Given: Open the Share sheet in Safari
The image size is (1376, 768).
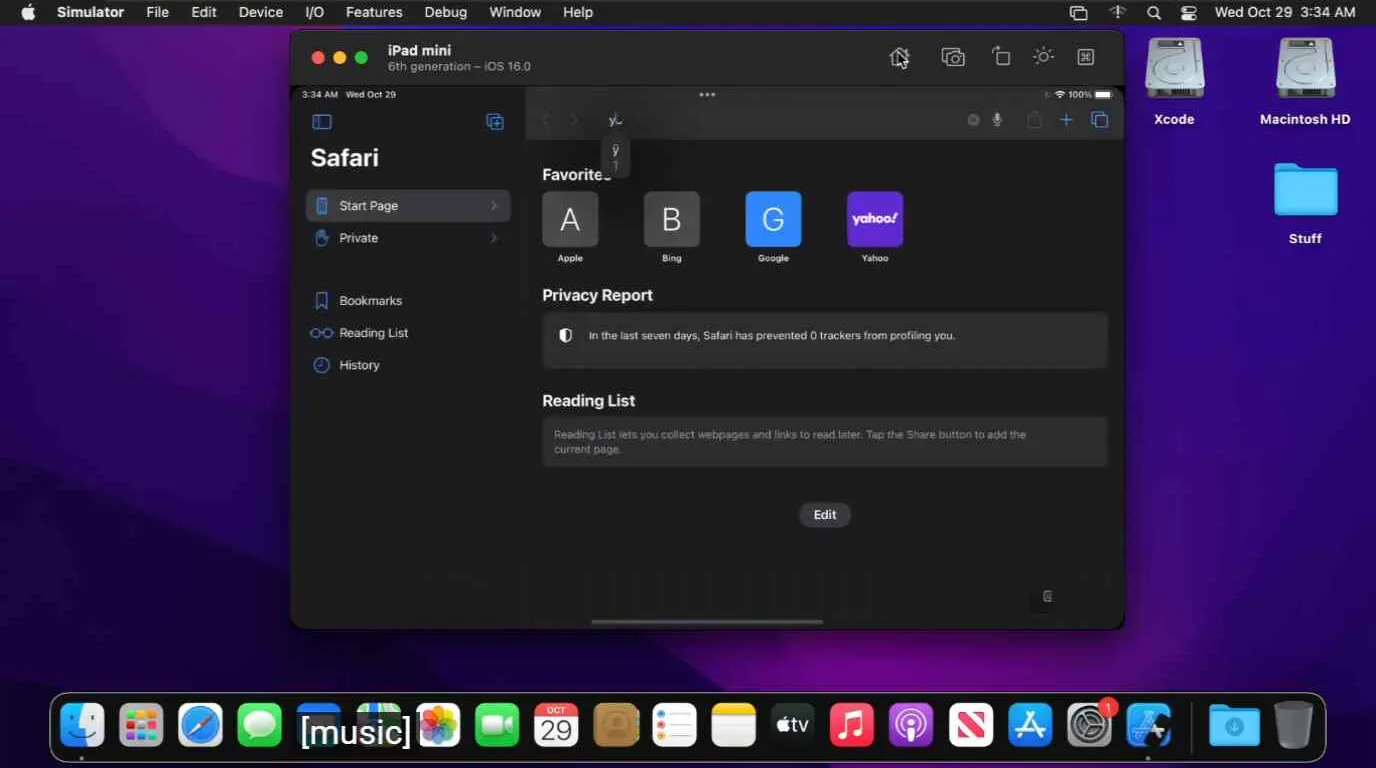Looking at the screenshot, I should pyautogui.click(x=1035, y=120).
